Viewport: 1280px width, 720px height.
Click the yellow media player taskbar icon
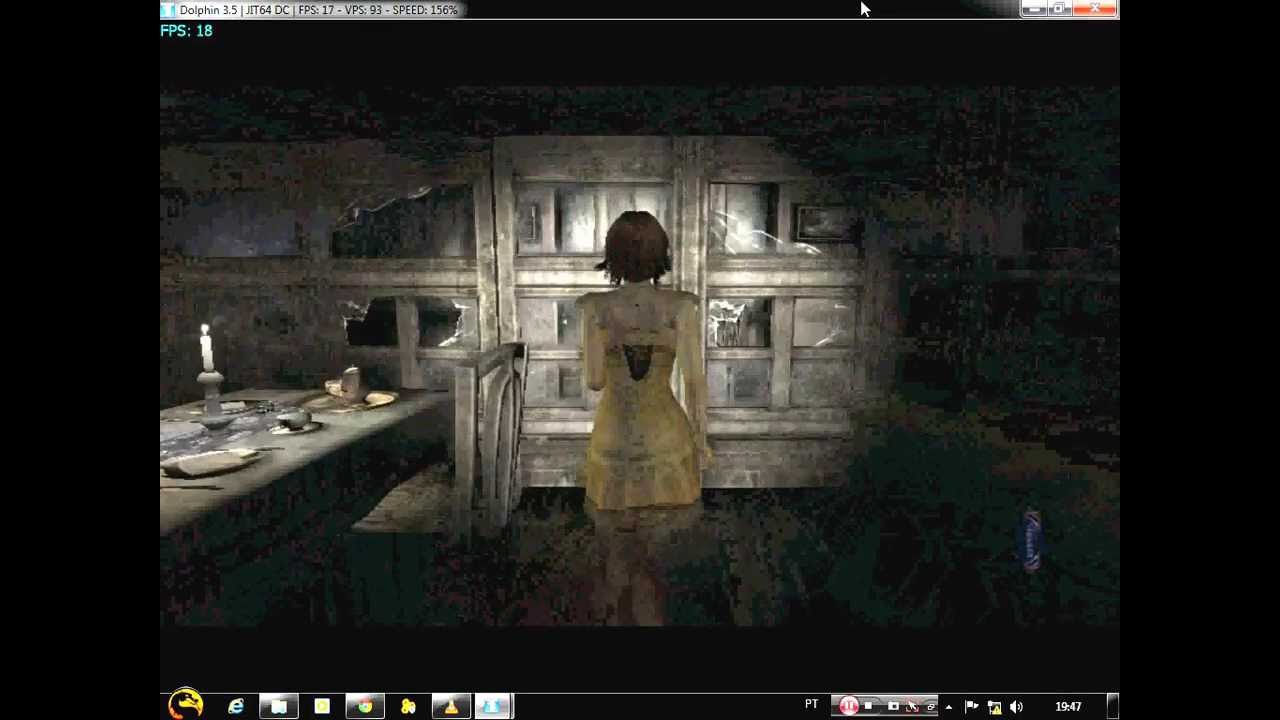322,707
